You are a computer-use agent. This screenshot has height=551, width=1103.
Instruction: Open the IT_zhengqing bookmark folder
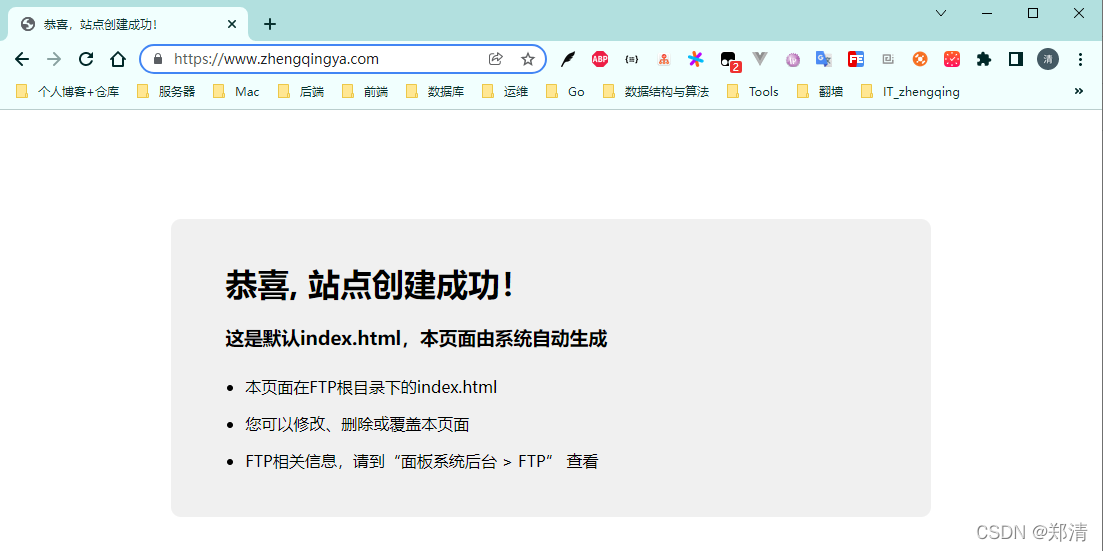(x=910, y=91)
